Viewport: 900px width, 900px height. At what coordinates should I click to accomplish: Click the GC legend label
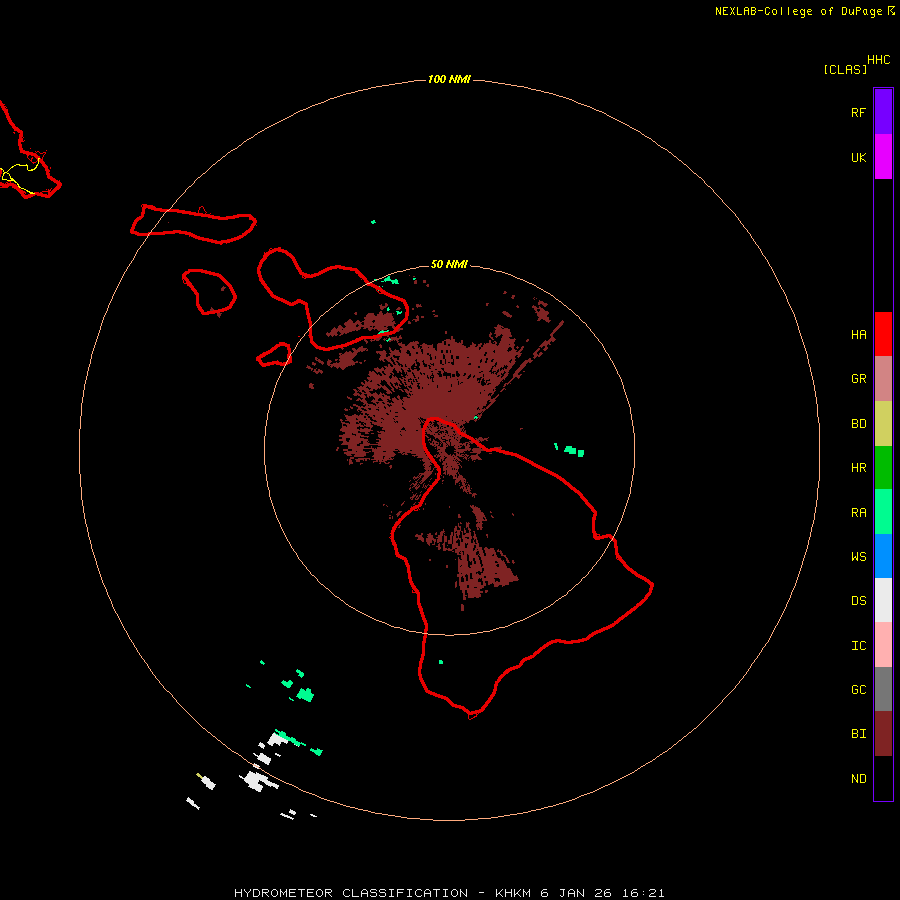coord(858,690)
